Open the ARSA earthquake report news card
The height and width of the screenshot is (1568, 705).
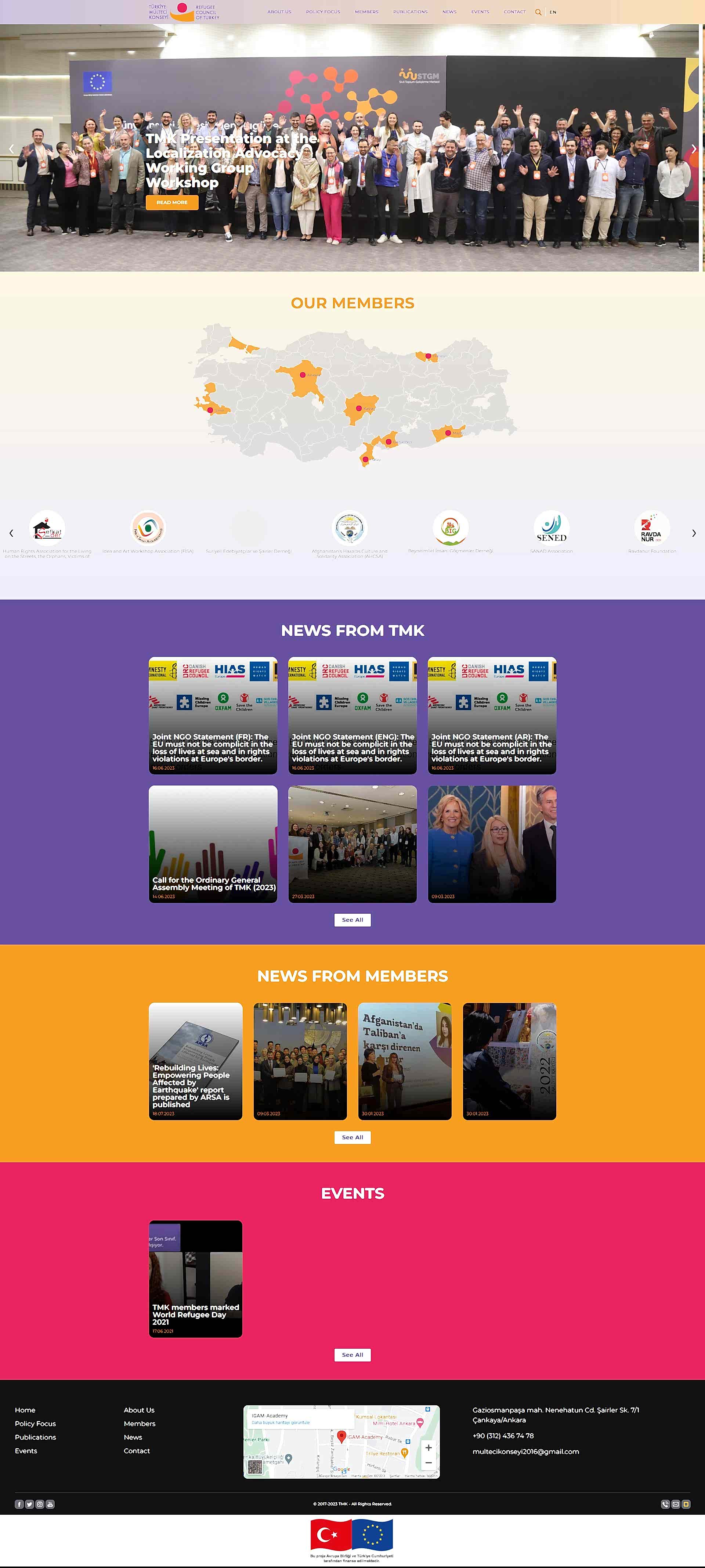(x=195, y=1061)
